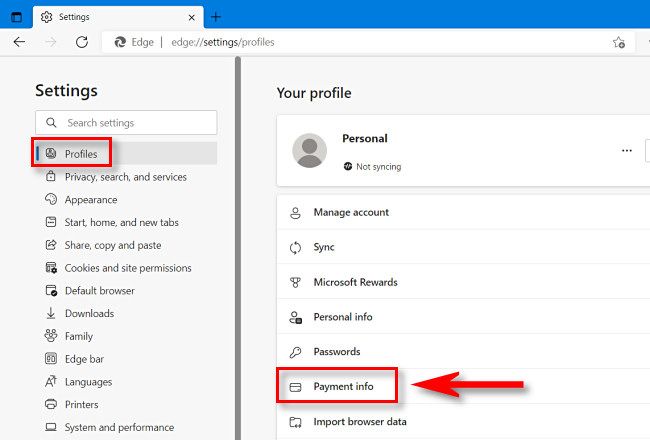This screenshot has height=440, width=650.
Task: Open the Appearance settings section
Action: click(x=91, y=200)
